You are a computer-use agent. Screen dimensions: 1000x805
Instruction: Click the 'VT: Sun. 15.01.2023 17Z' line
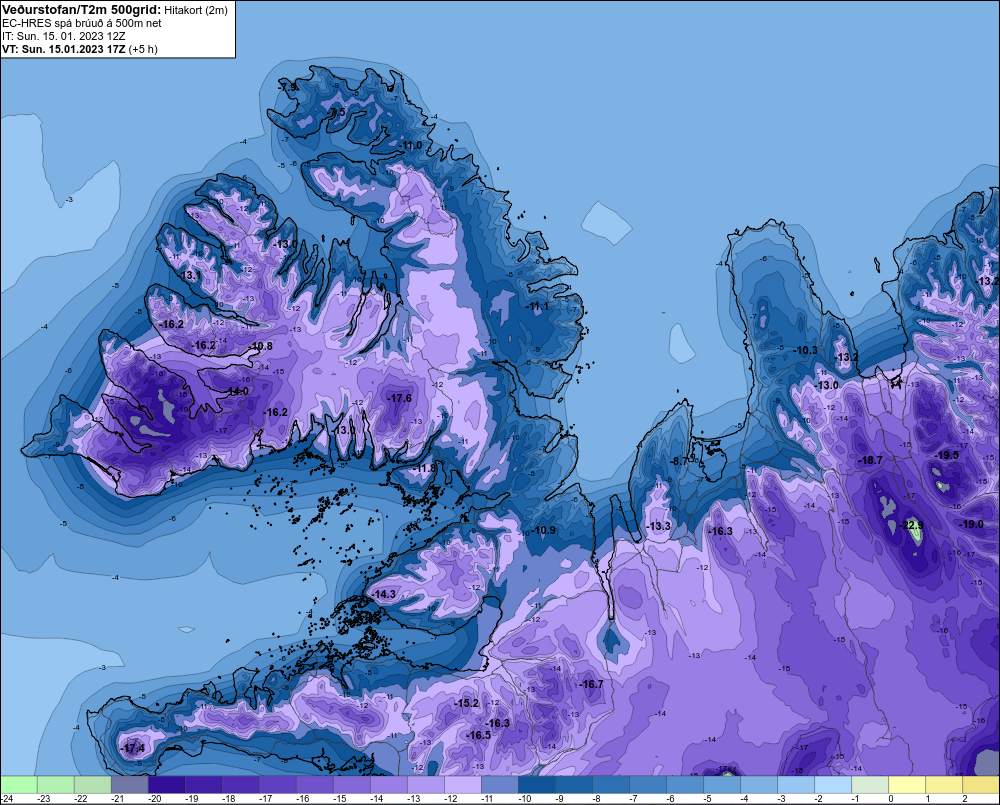tap(64, 49)
